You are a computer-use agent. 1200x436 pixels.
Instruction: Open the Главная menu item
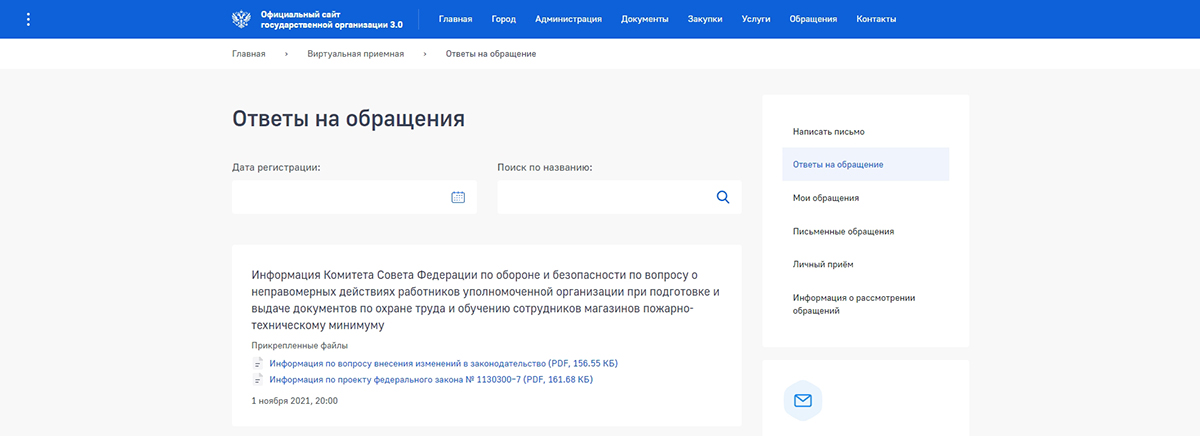pos(455,19)
